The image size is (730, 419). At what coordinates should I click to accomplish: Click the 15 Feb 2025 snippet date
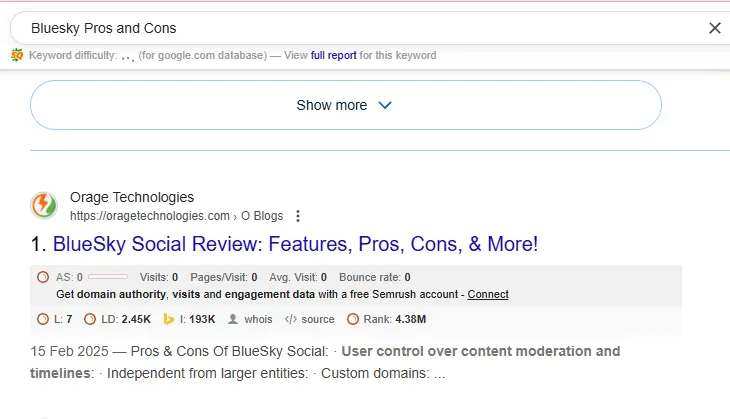pyautogui.click(x=69, y=351)
